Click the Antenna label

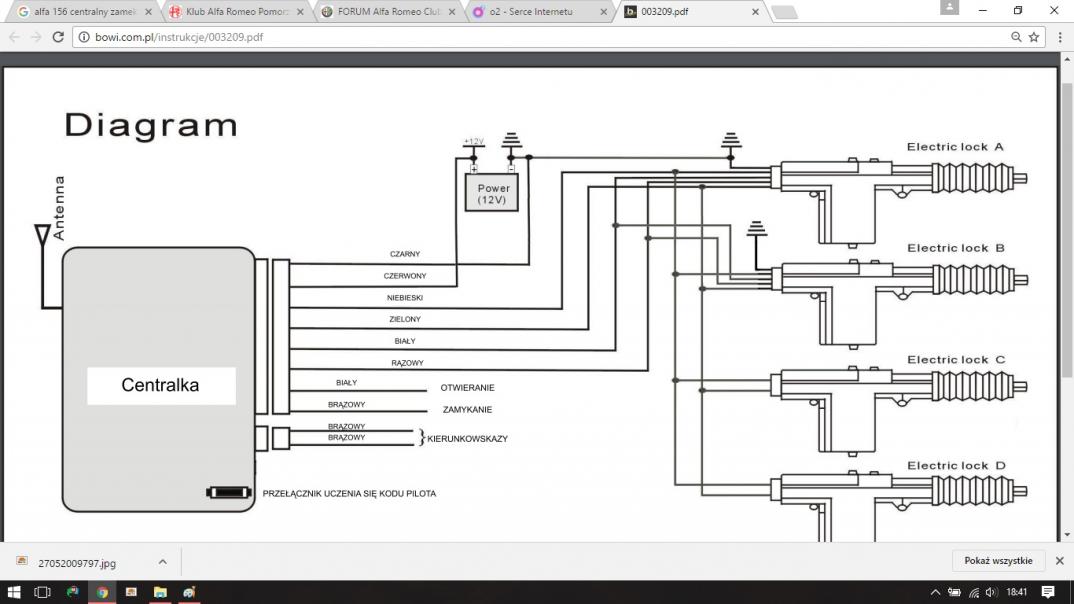coord(59,208)
